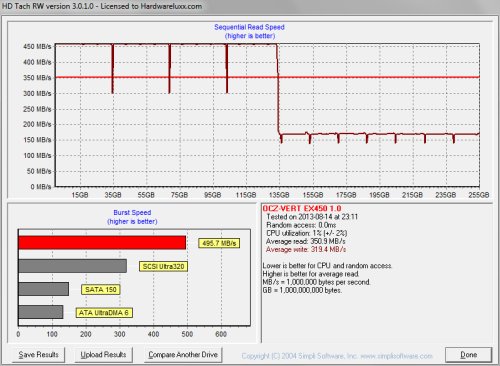This screenshot has width=500, height=366.
Task: Click the OCZ-VERT EX450 1.0 drive name
Action: click(x=302, y=209)
